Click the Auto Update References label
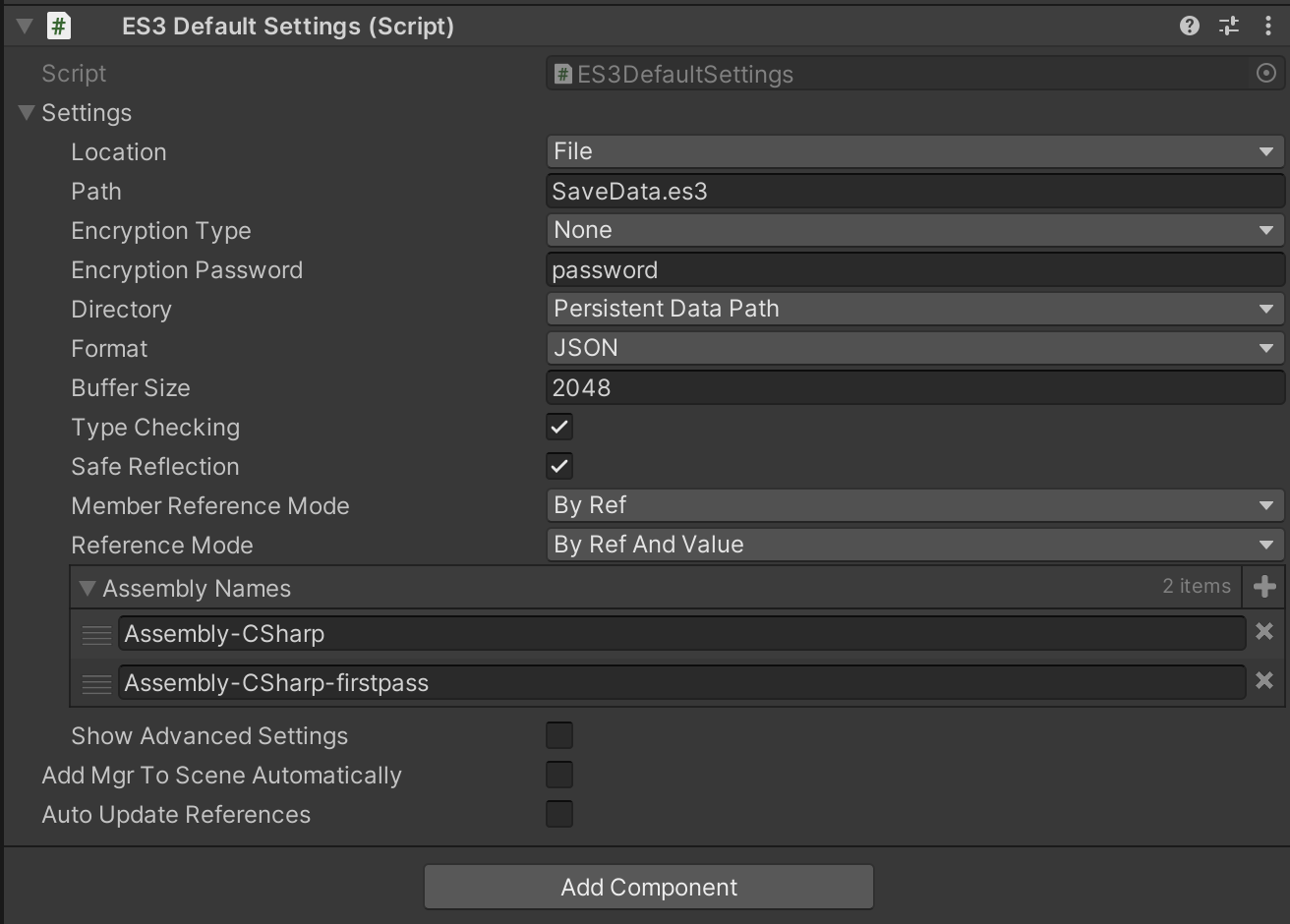1290x924 pixels. click(176, 815)
